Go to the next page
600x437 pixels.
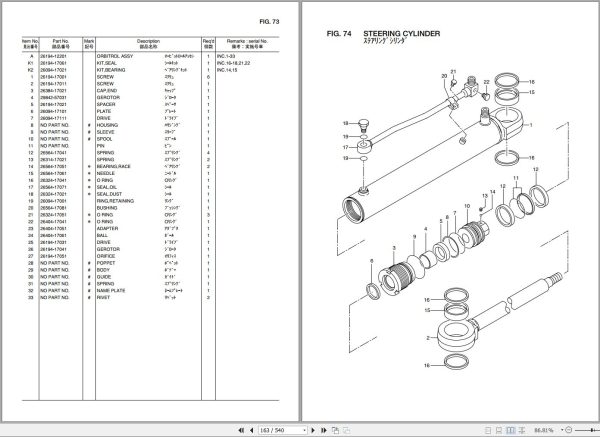313,430
